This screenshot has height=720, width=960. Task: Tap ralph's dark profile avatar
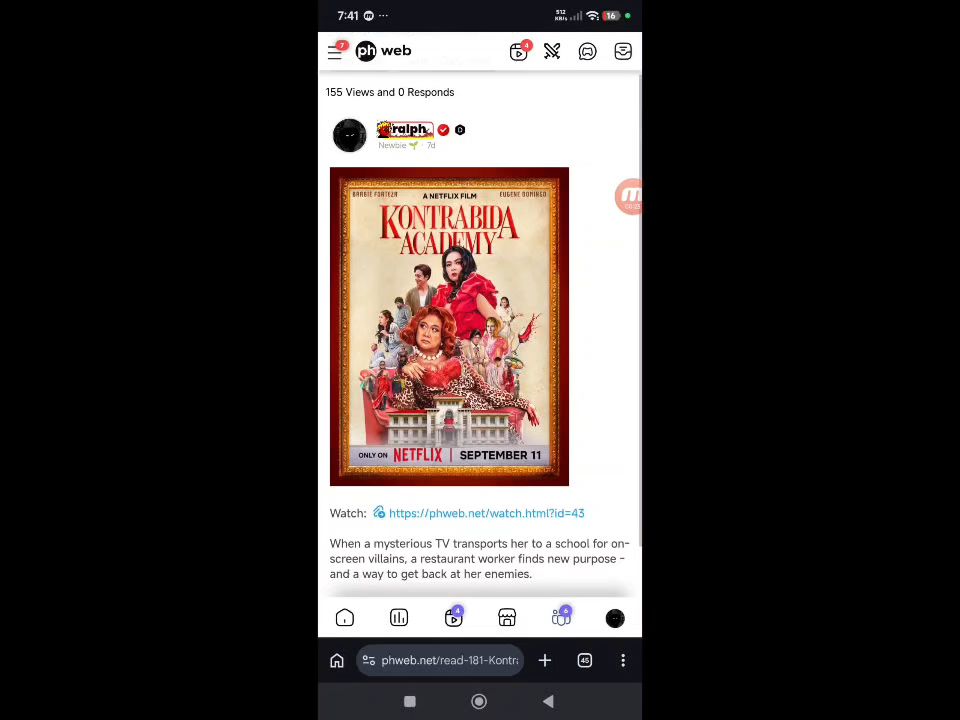(350, 135)
